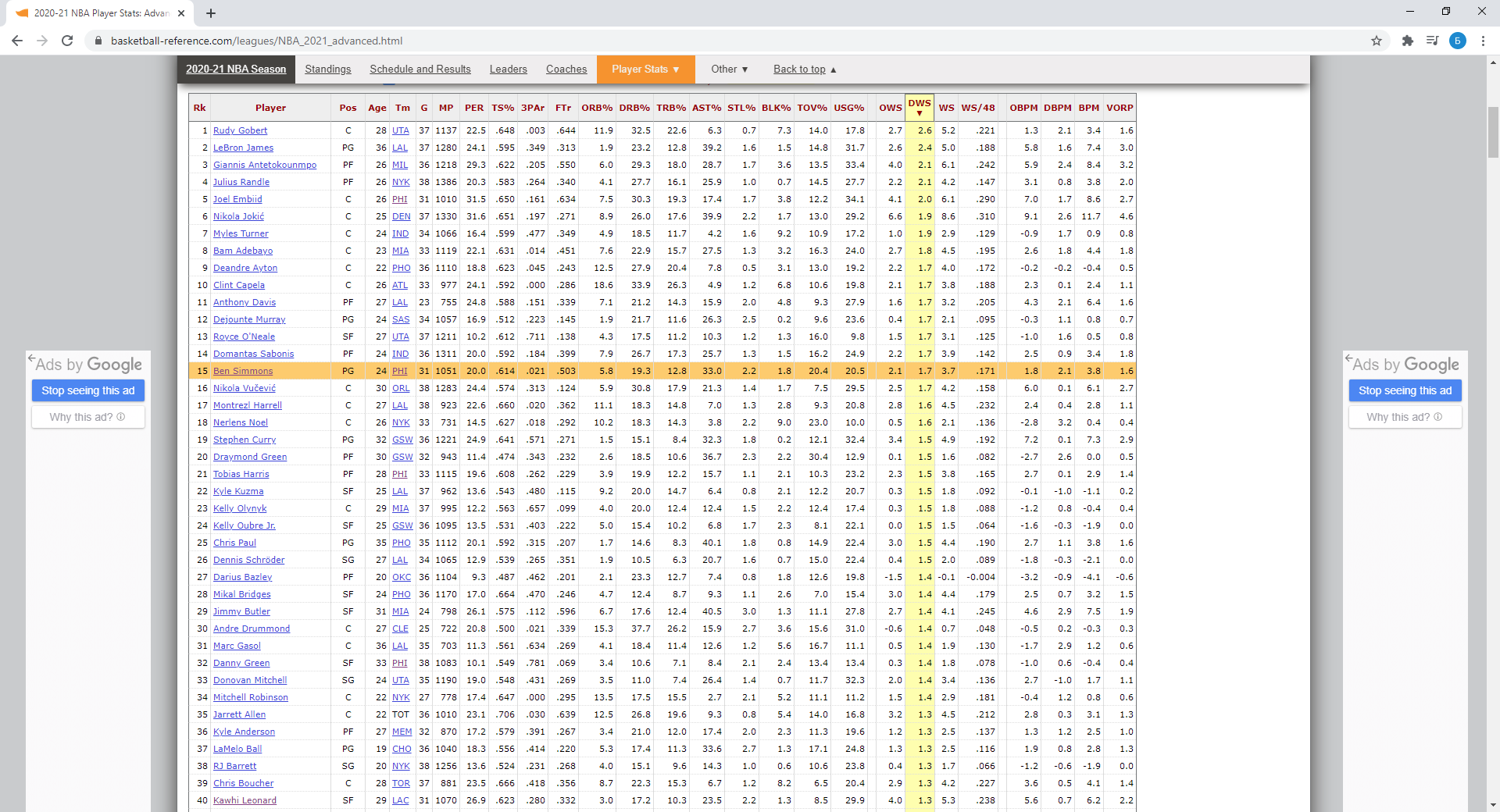Open Chrome three-dot menu
This screenshot has height=812, width=1500.
pyautogui.click(x=1483, y=41)
